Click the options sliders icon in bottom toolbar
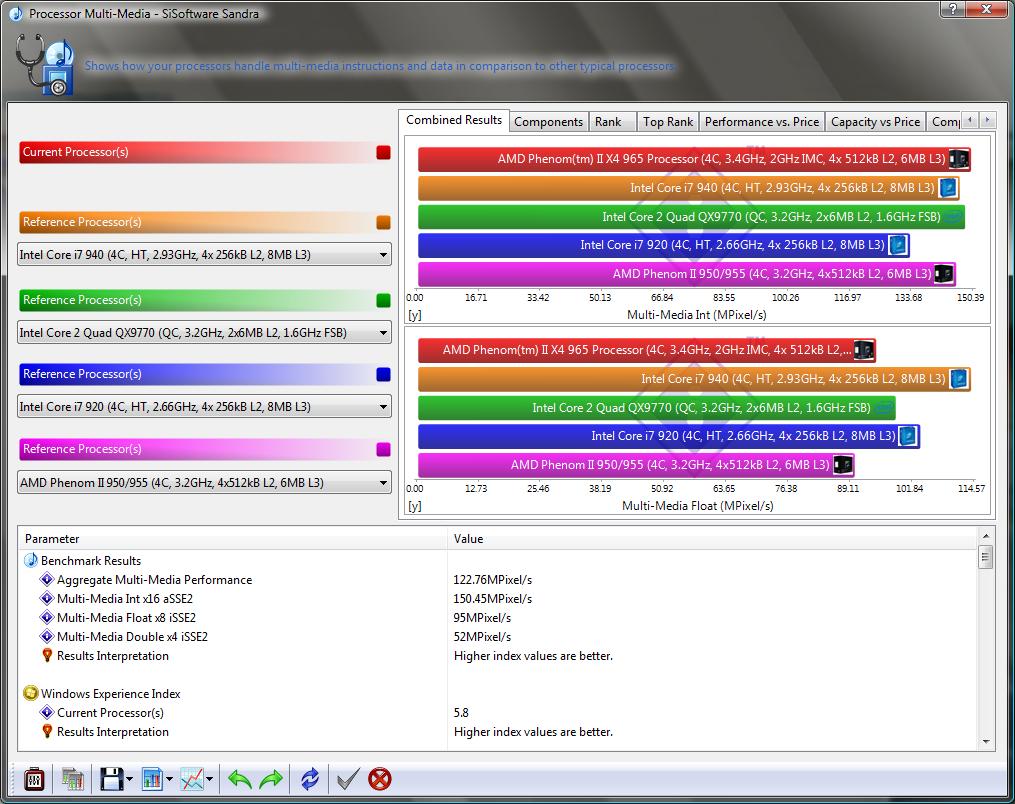Image resolution: width=1015 pixels, height=804 pixels. pos(34,779)
